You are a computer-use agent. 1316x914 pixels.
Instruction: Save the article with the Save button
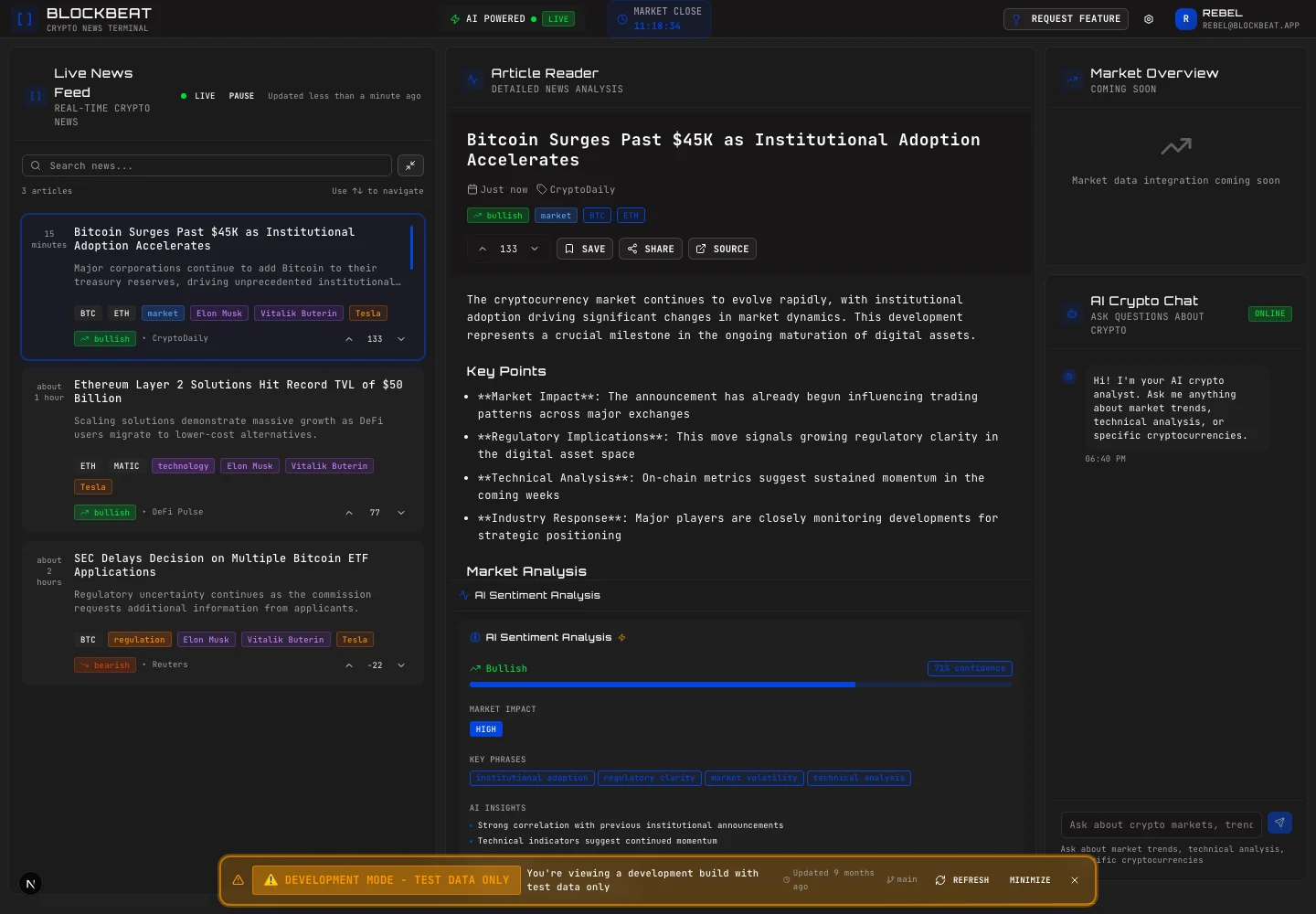point(585,249)
